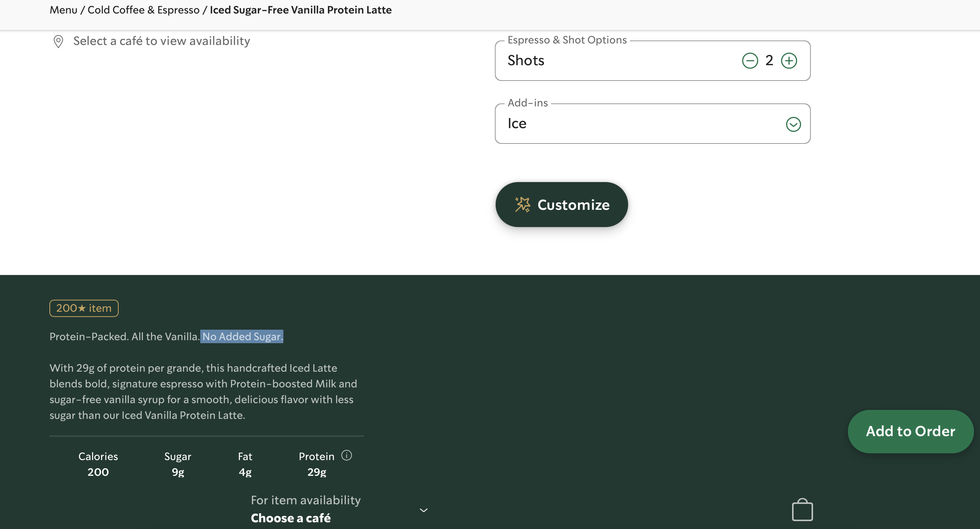Expand the Choose a café chevron
Image resolution: width=980 pixels, height=529 pixels.
423,510
